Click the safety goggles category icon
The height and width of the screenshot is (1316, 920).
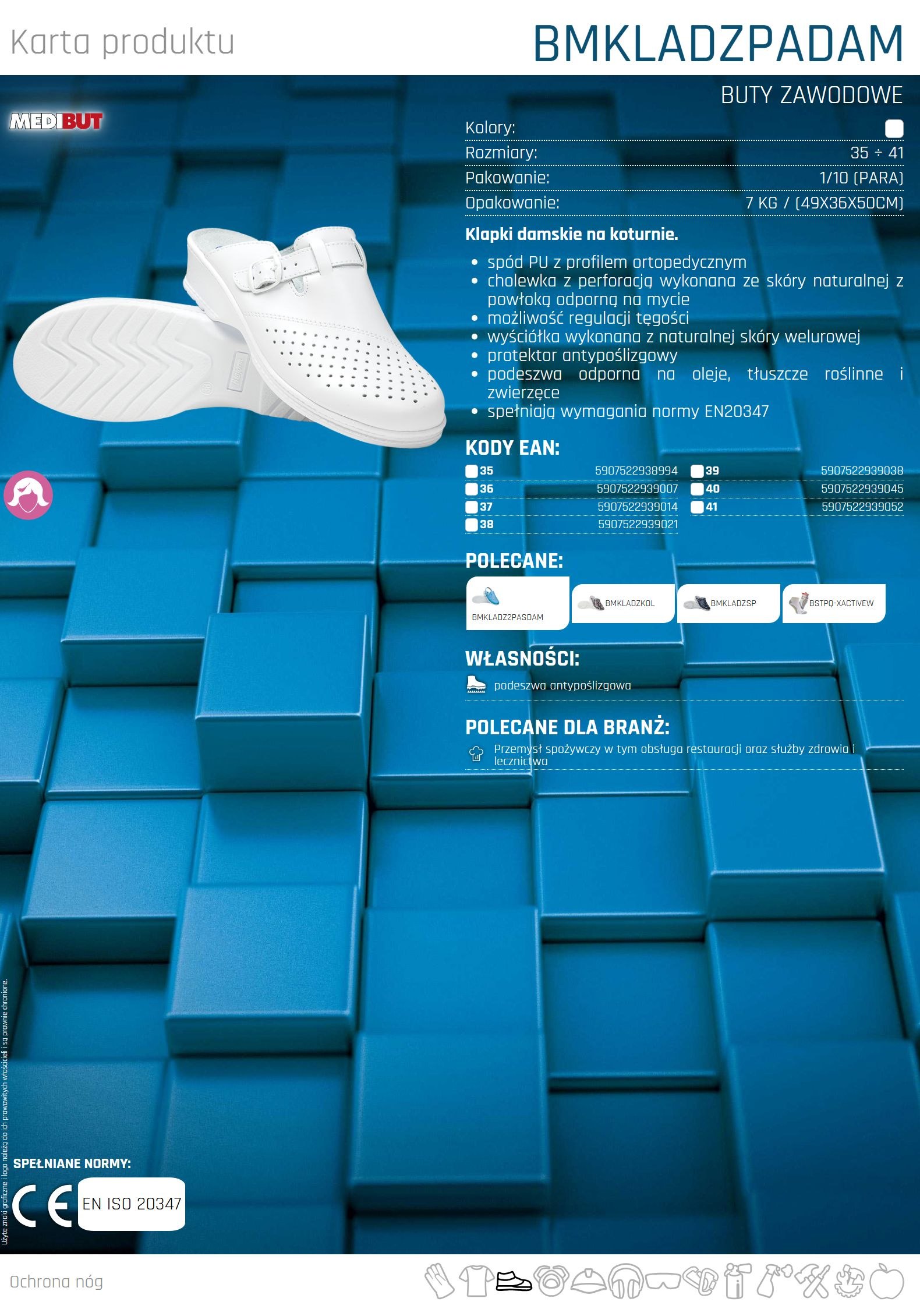[x=662, y=1281]
